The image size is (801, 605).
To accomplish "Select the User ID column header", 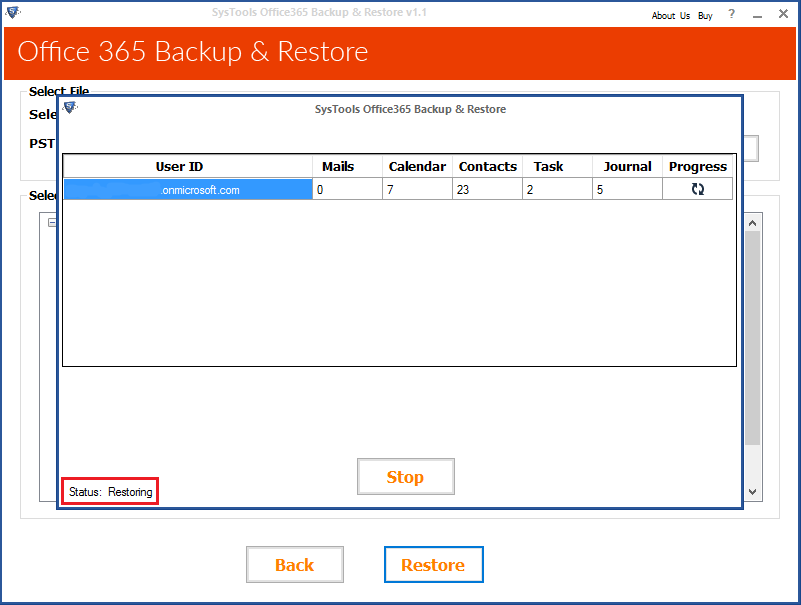I will (x=187, y=167).
